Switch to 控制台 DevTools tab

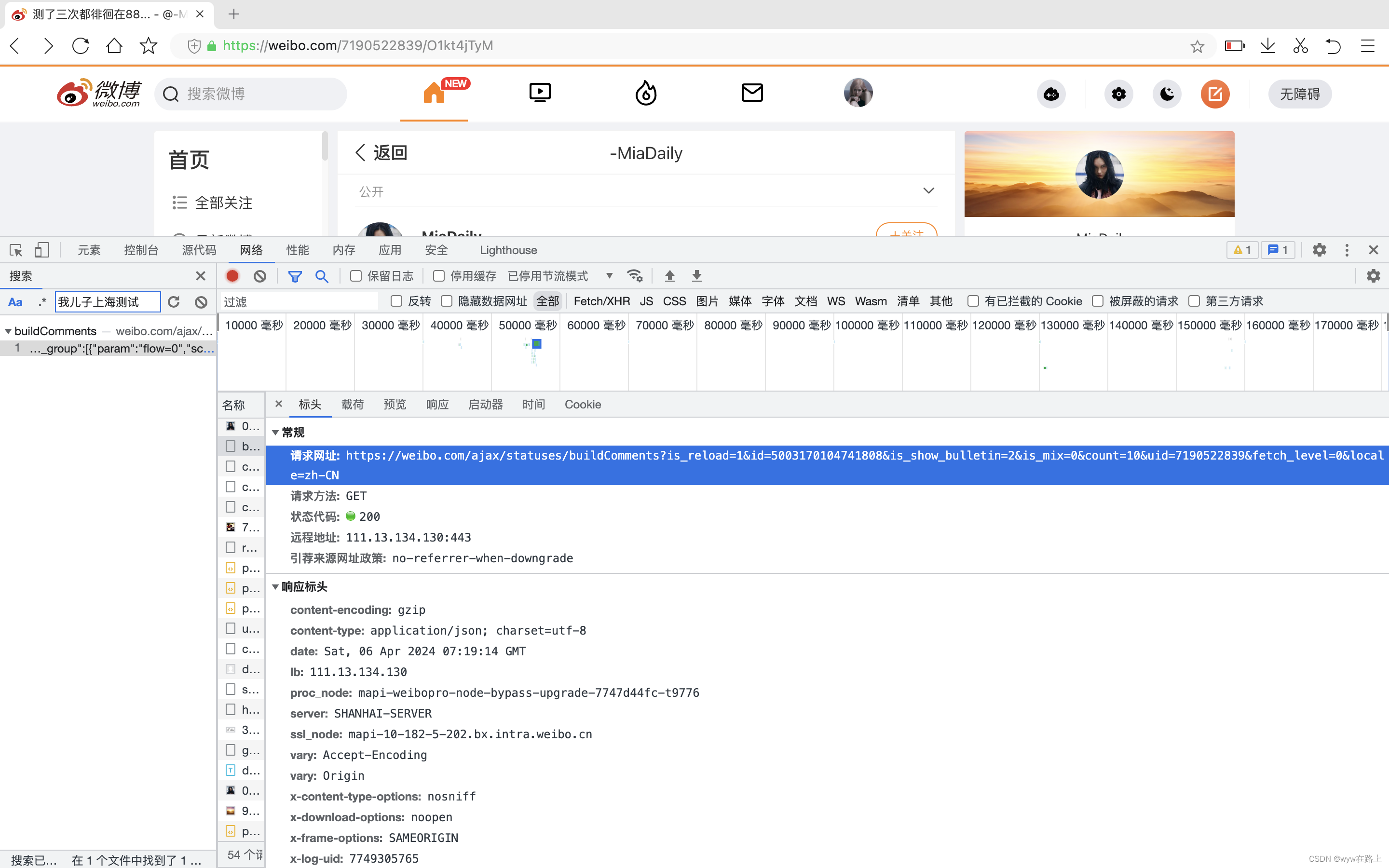(x=141, y=250)
